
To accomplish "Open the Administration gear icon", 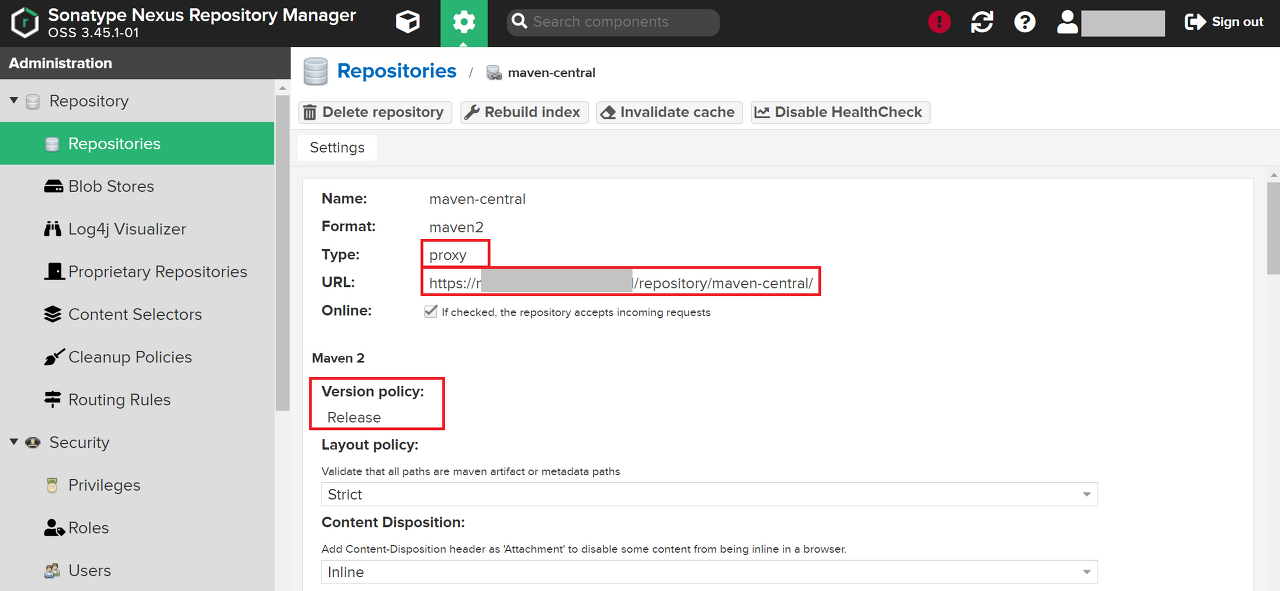I will pos(464,22).
